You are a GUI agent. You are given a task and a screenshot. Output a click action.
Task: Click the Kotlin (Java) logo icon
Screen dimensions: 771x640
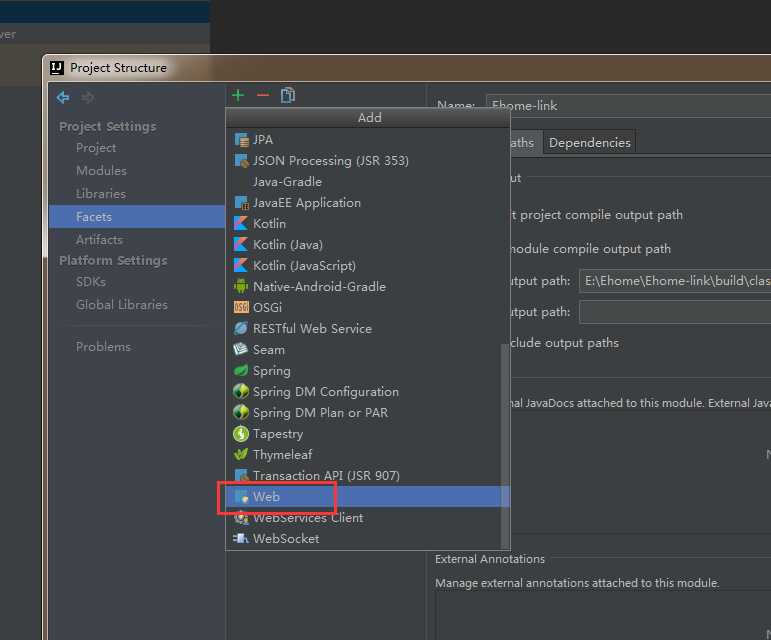241,245
